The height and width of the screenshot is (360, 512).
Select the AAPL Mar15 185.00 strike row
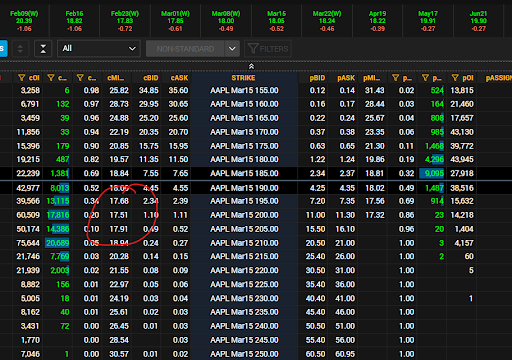[x=244, y=173]
